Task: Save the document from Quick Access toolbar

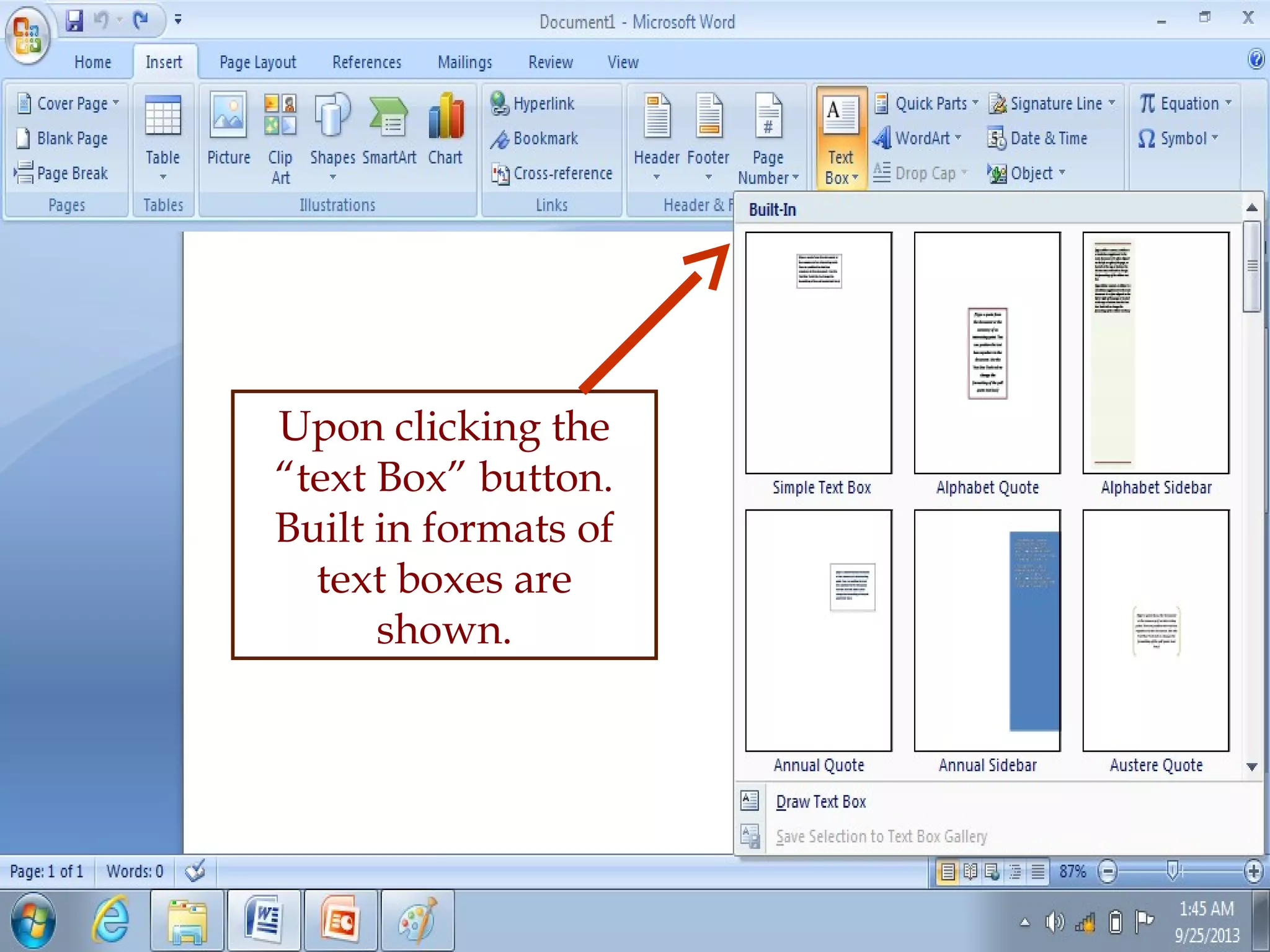Action: (x=74, y=20)
